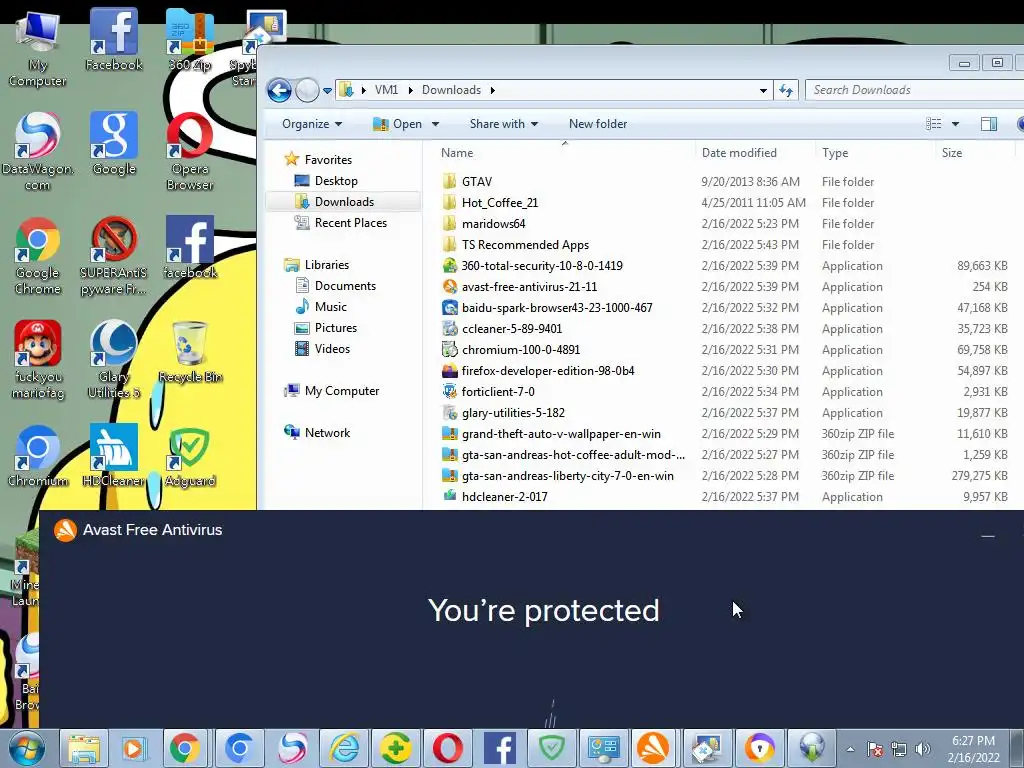
Task: Click the volume speaker tray icon
Action: point(922,749)
